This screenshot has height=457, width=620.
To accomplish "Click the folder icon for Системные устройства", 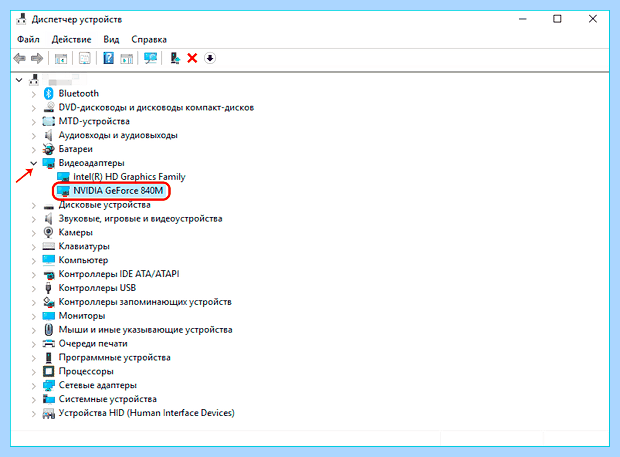I will [49, 399].
